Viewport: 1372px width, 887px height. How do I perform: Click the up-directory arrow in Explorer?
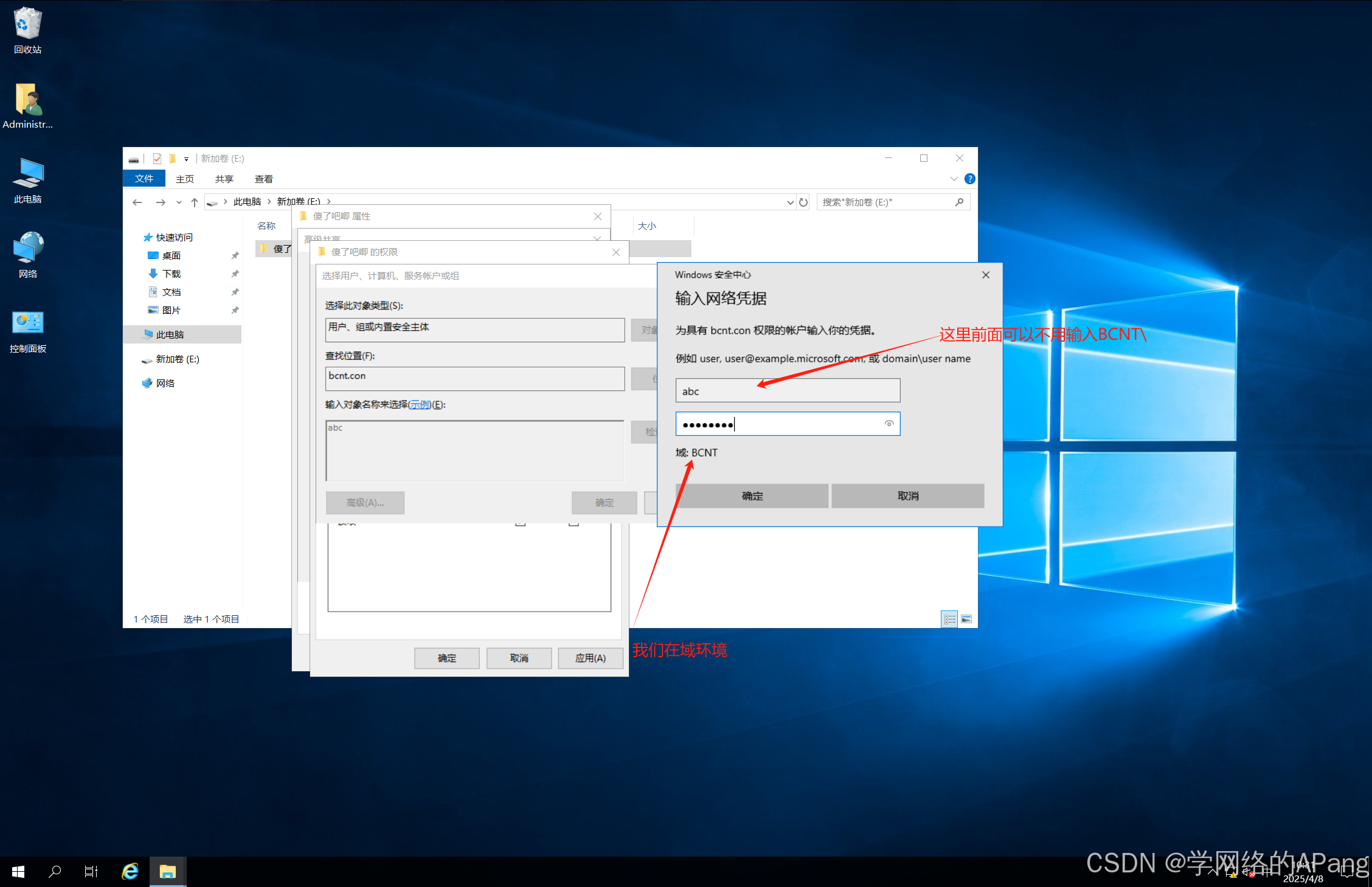pos(195,202)
